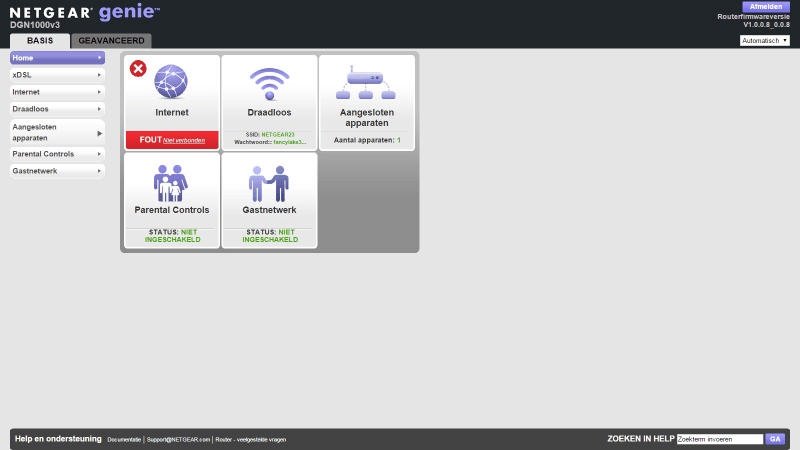Click the Parental Controls tile title
The width and height of the screenshot is (800, 450).
[172, 210]
